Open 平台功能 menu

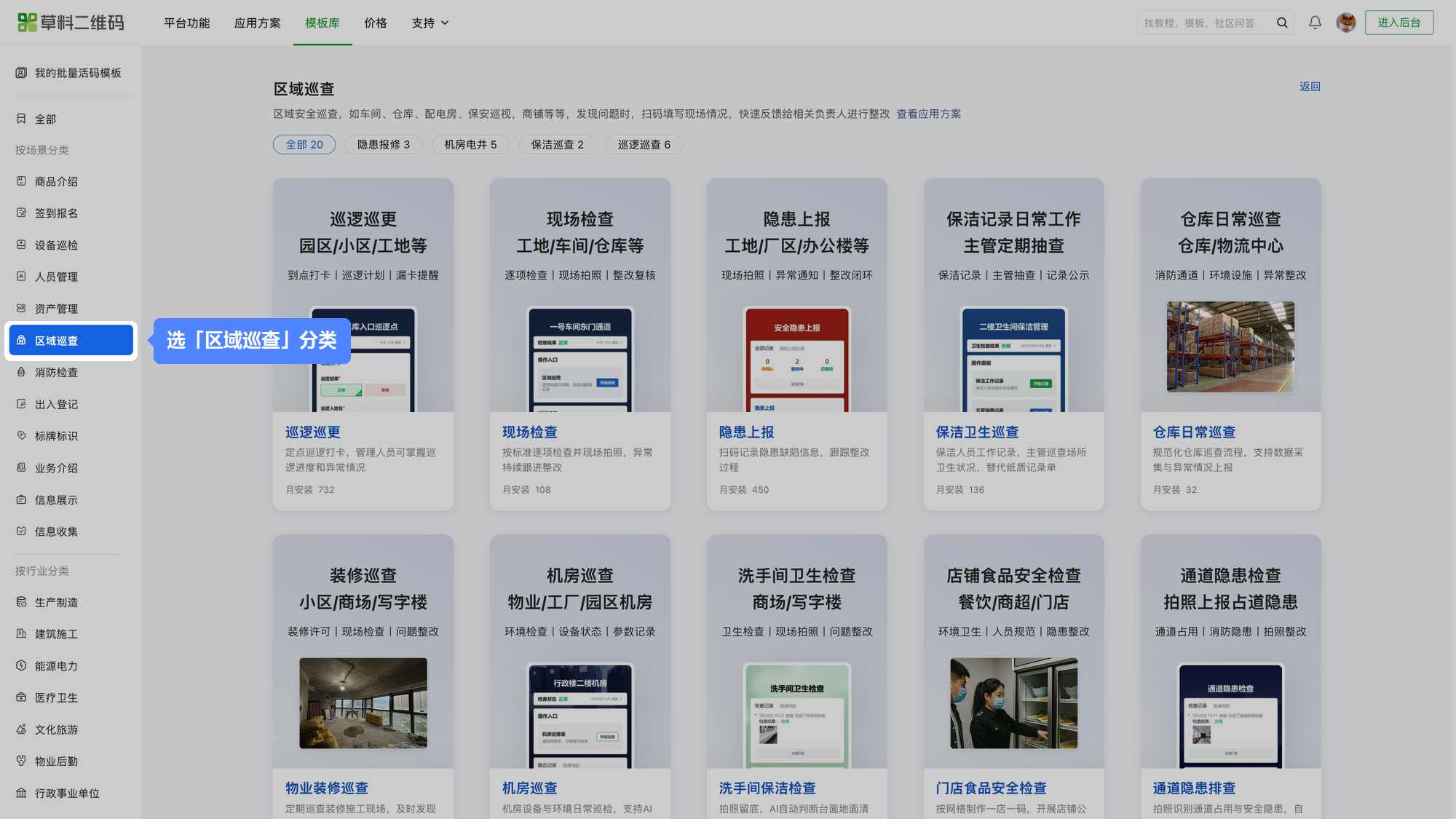[x=186, y=23]
